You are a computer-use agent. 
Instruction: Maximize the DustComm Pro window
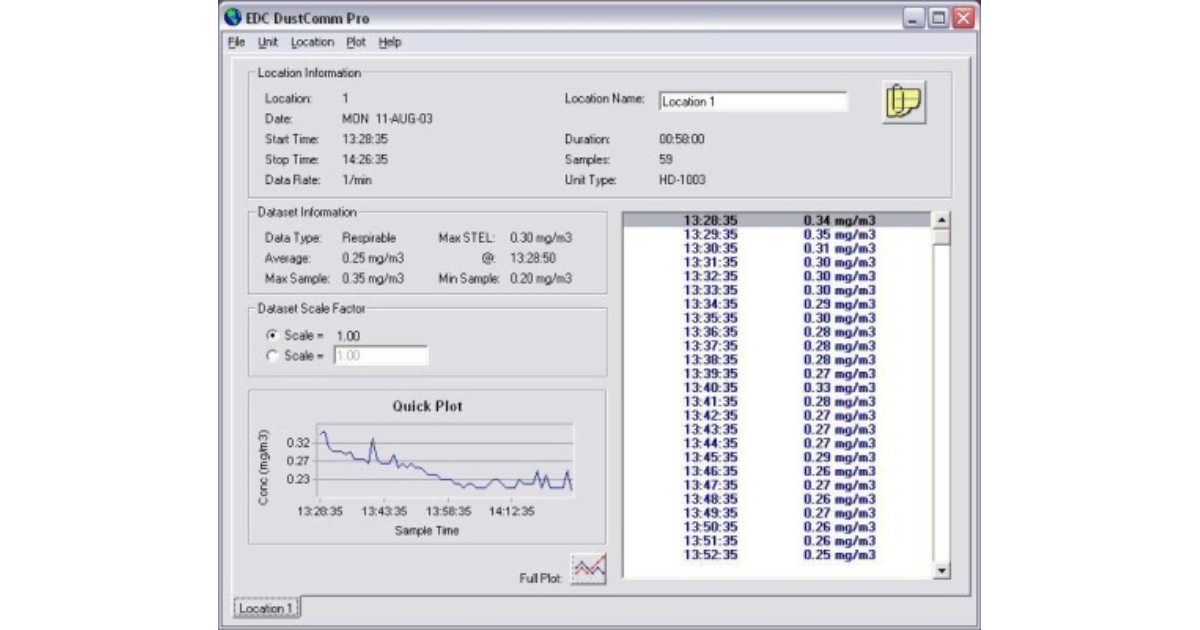938,18
